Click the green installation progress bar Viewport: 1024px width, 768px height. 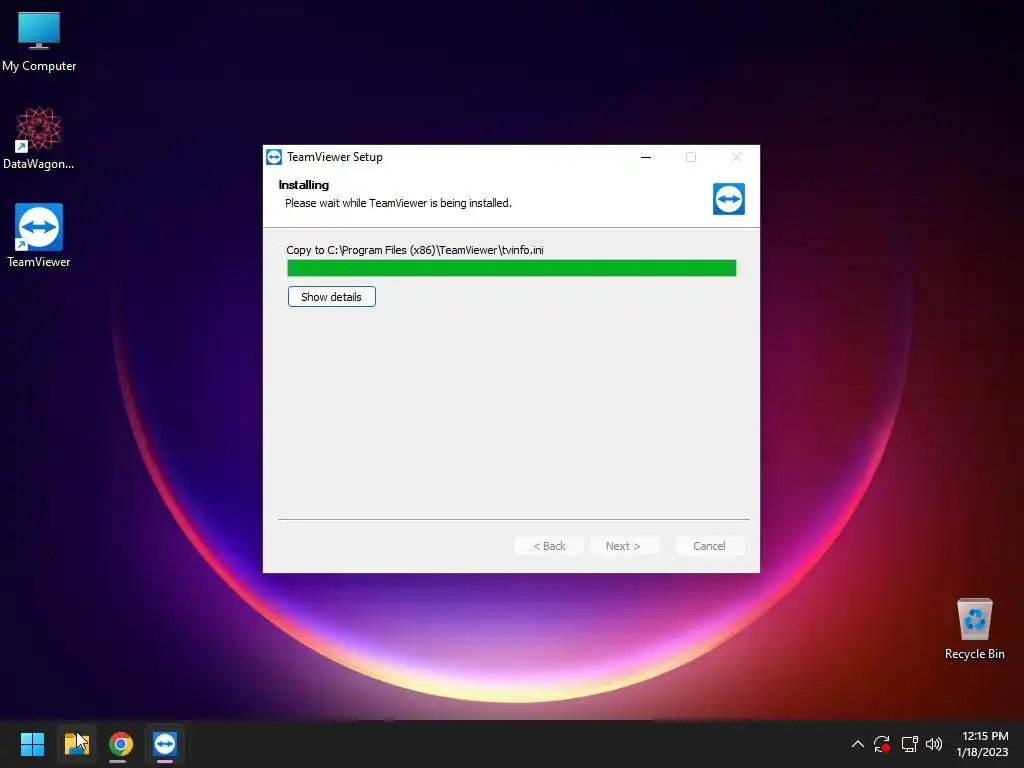click(511, 268)
